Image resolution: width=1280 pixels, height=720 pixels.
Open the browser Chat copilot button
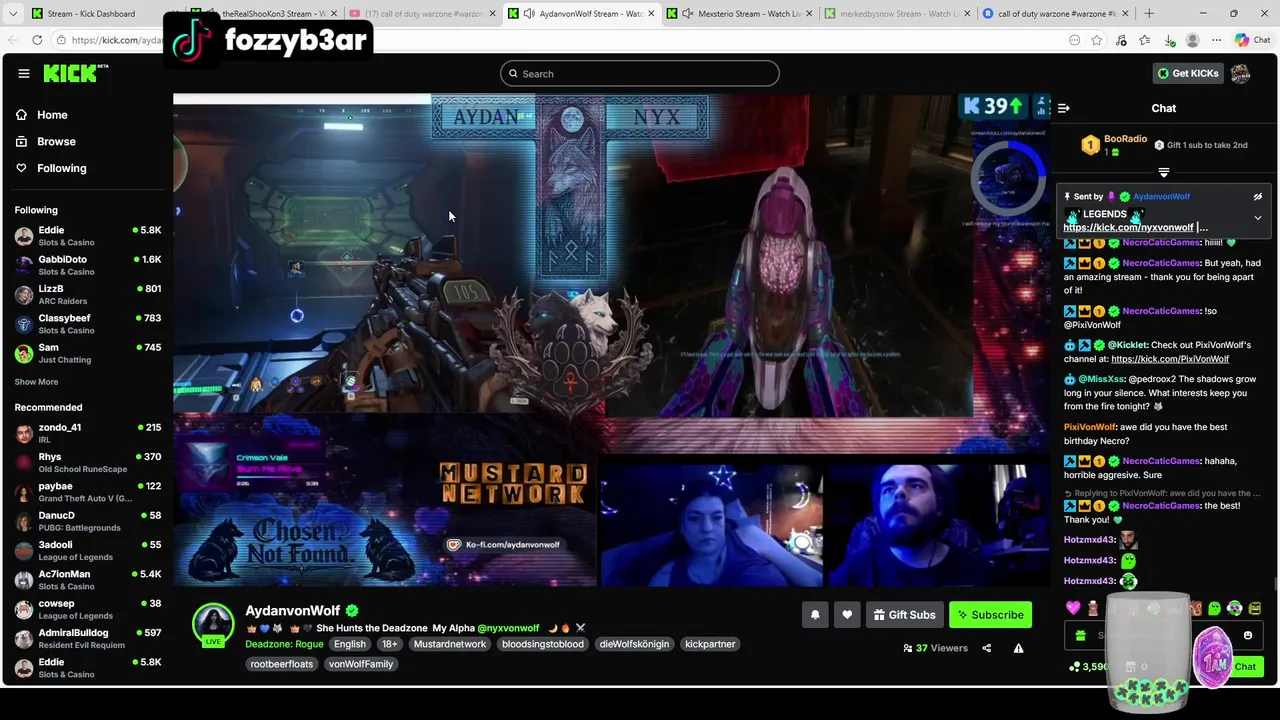pyautogui.click(x=1253, y=40)
